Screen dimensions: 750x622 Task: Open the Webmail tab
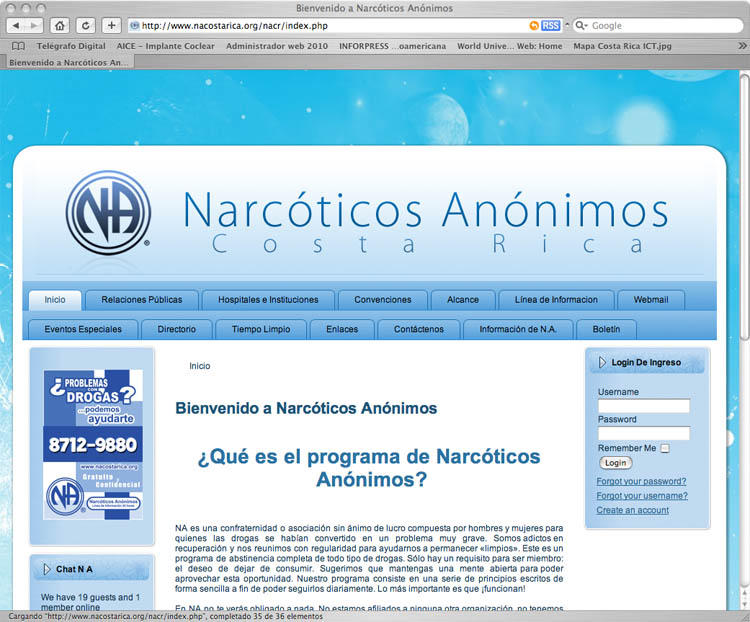click(651, 300)
